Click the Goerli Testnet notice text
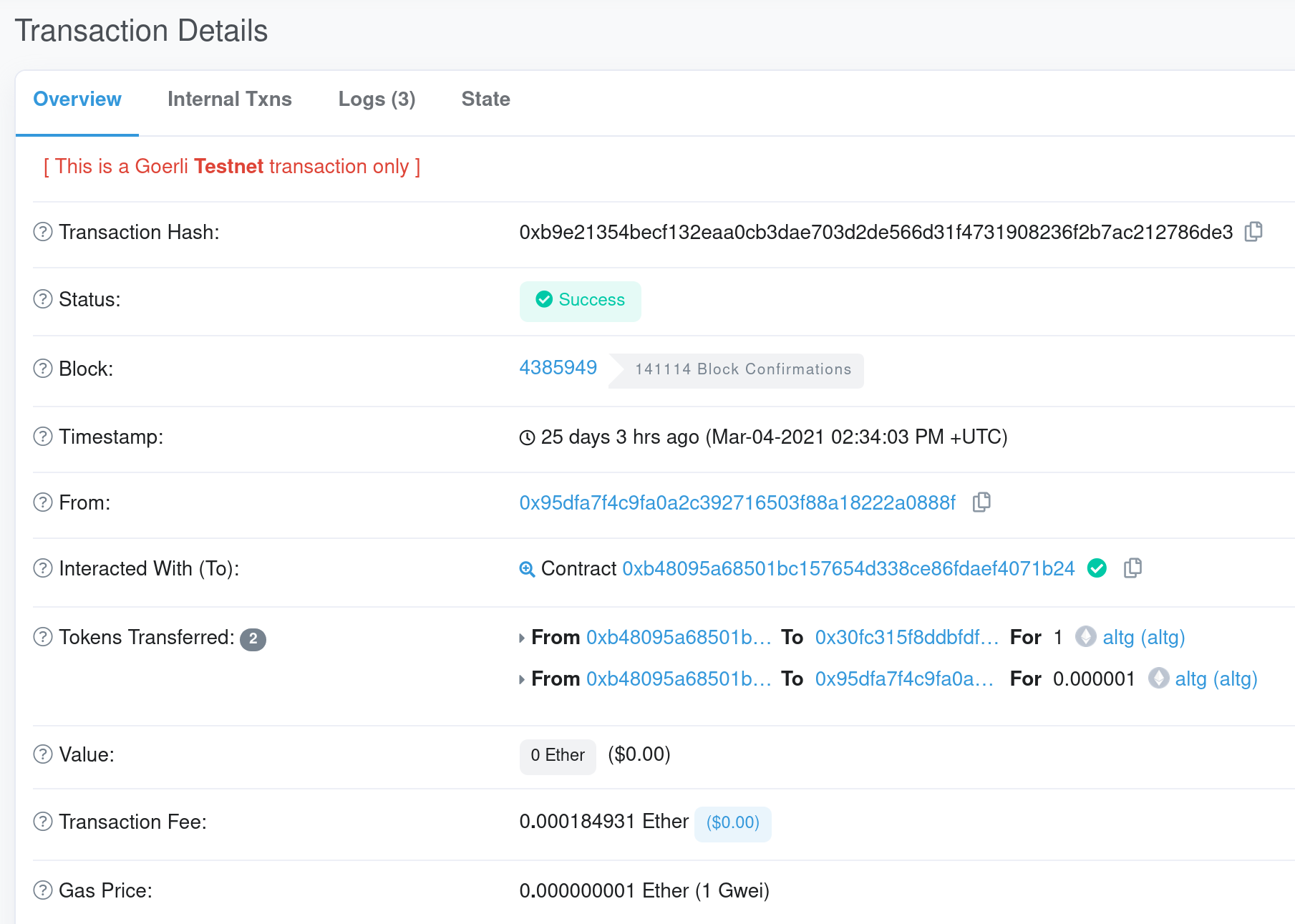Image resolution: width=1295 pixels, height=924 pixels. click(232, 166)
